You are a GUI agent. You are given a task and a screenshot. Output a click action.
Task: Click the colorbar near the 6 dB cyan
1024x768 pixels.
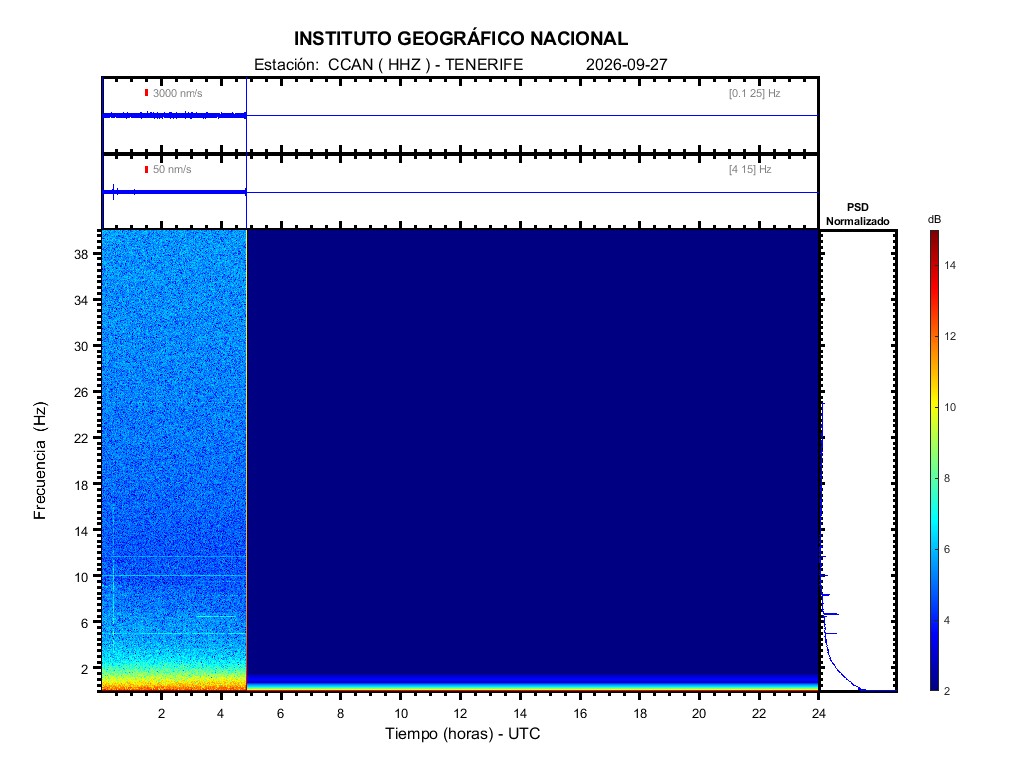(935, 549)
